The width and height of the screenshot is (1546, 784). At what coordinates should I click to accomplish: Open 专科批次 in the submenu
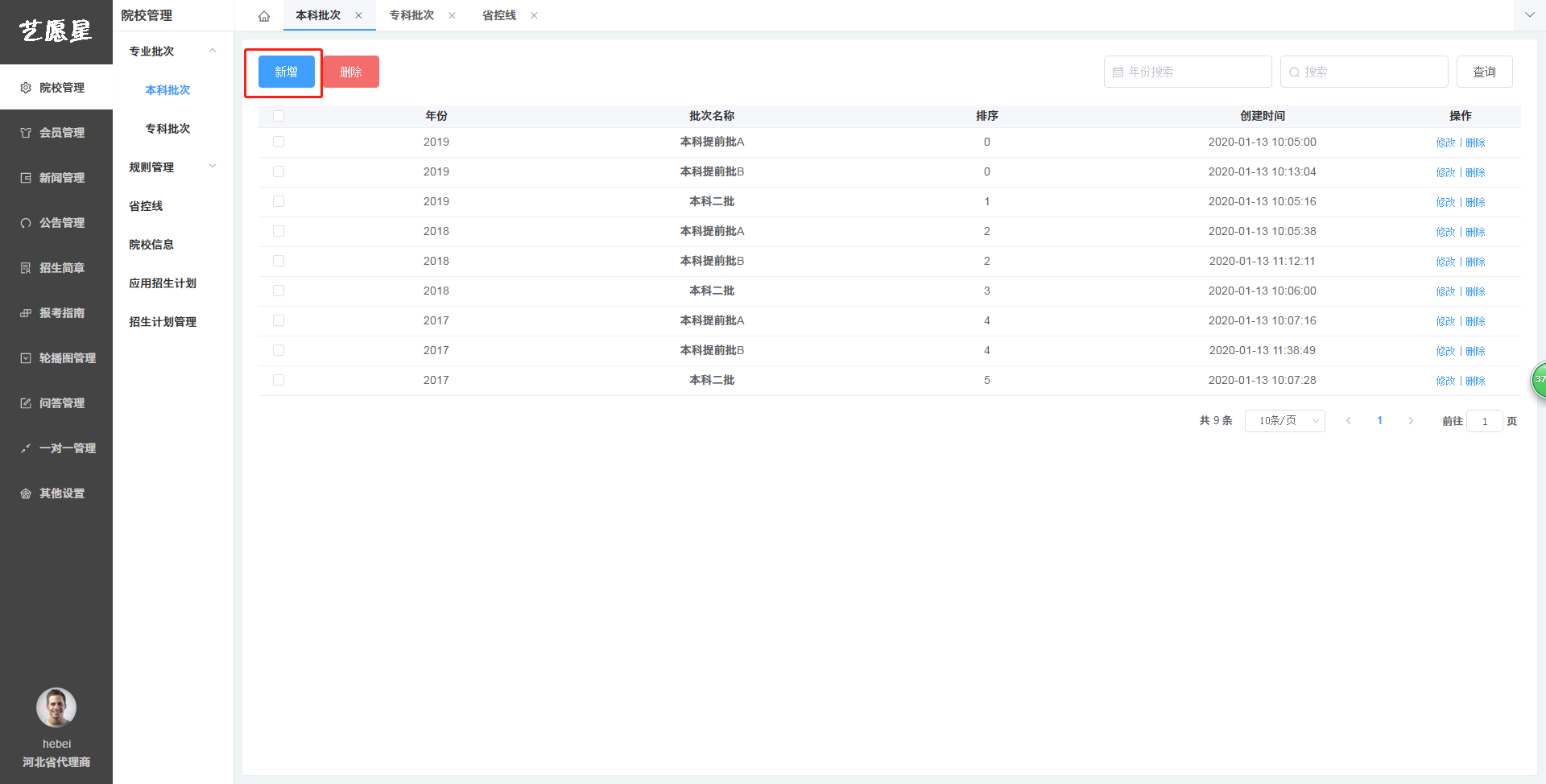167,129
